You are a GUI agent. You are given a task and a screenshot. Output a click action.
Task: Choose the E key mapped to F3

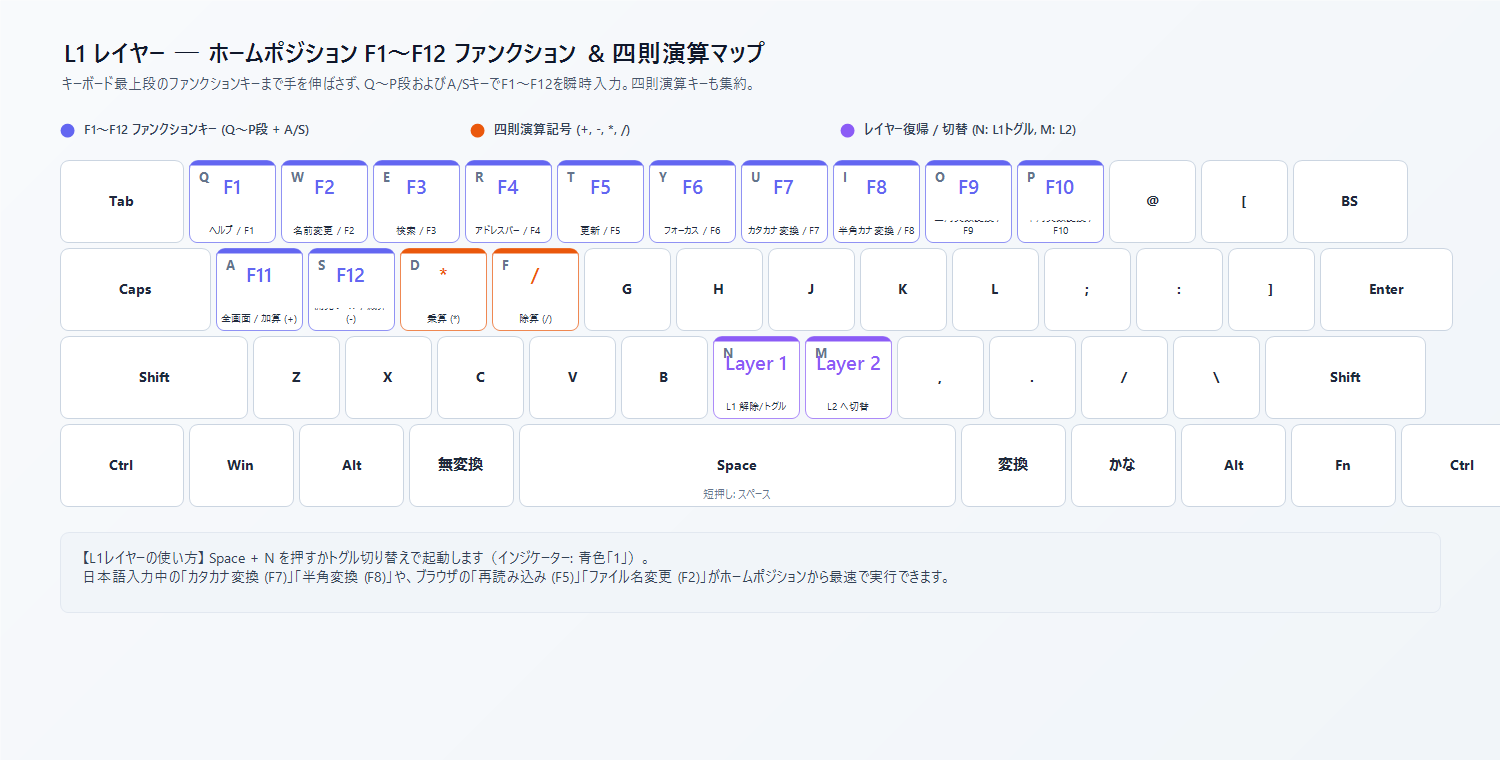416,201
